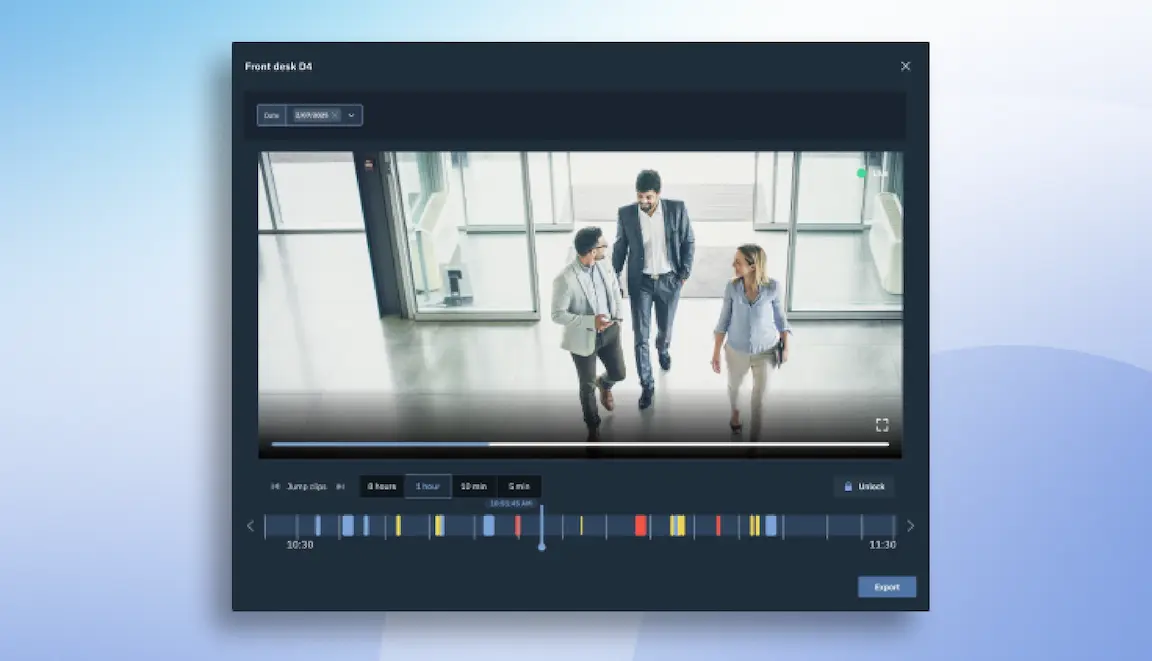This screenshot has width=1152, height=661.
Task: Close the Front desk D4 dialog
Action: (x=905, y=66)
